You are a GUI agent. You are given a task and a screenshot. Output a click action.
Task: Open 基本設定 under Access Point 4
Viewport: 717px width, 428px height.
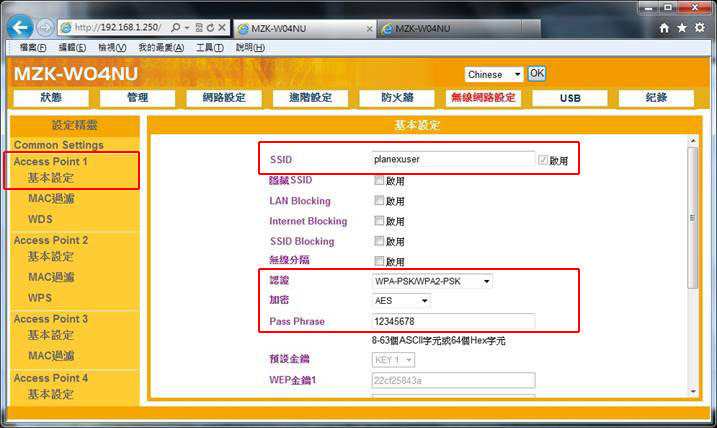tap(51, 394)
